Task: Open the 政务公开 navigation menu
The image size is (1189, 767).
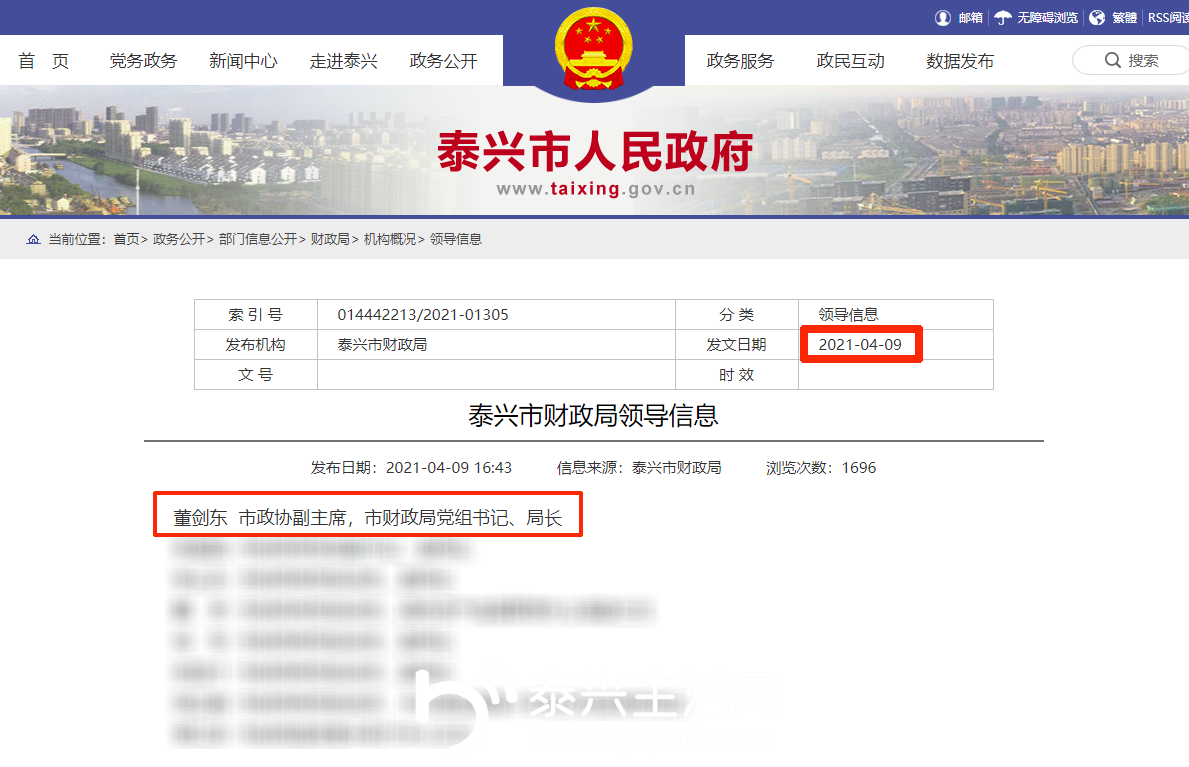Action: coord(443,60)
